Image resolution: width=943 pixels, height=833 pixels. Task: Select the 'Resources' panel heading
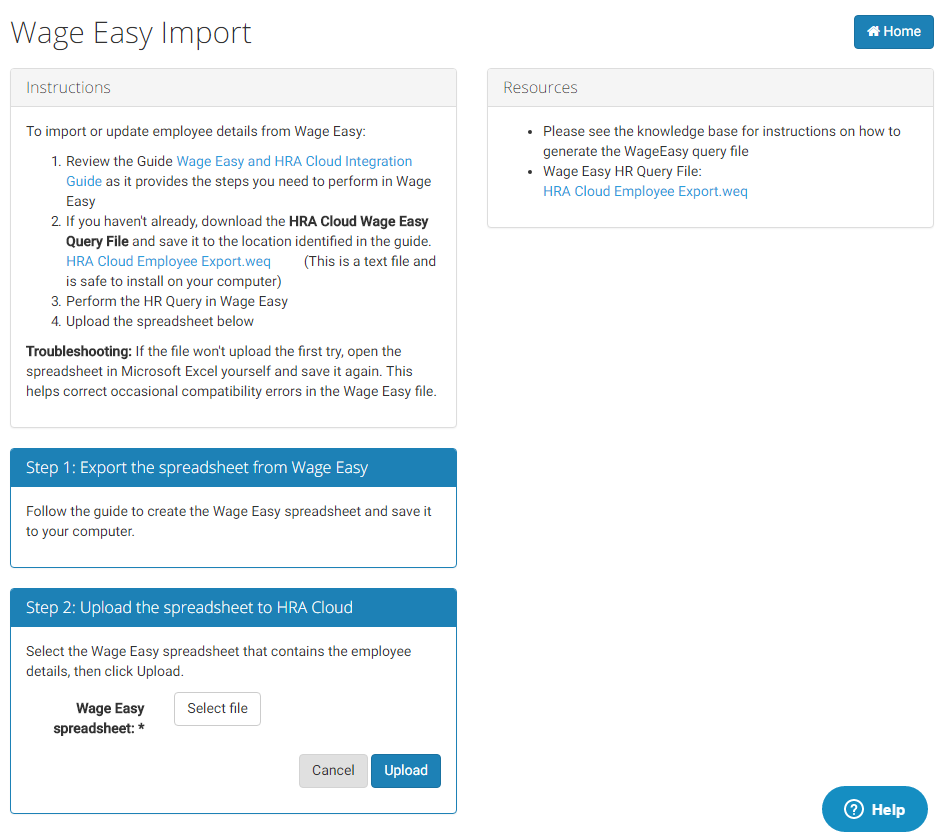tap(540, 88)
